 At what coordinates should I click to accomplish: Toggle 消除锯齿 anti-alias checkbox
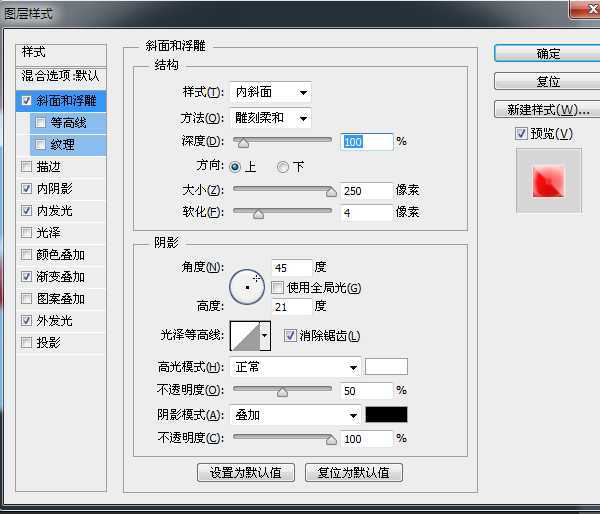pos(291,336)
